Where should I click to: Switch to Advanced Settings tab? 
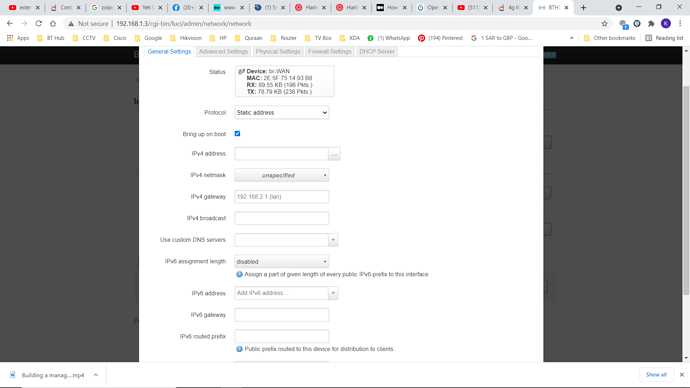224,51
